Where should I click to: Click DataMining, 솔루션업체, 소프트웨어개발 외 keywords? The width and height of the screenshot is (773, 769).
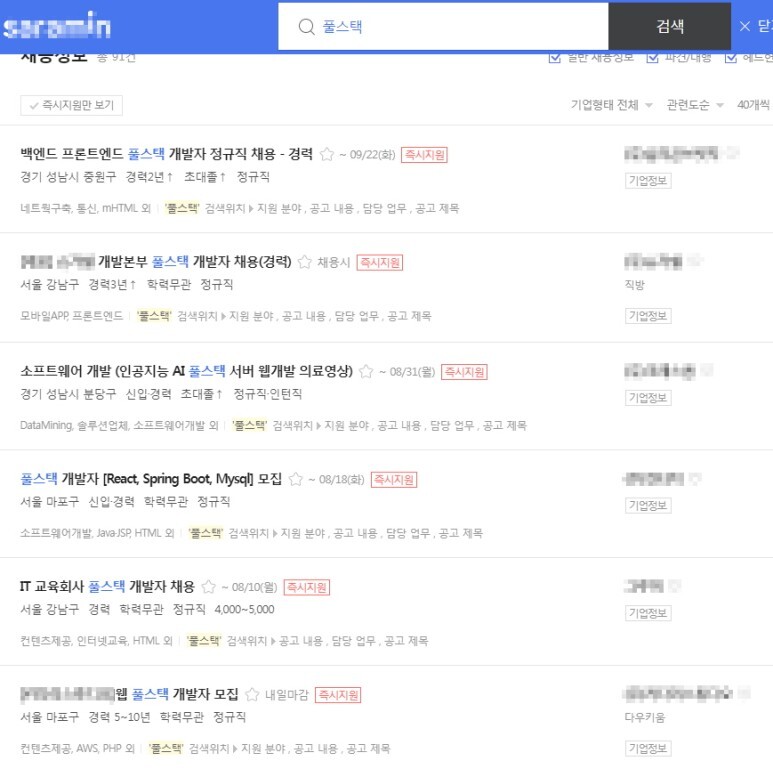pos(119,425)
